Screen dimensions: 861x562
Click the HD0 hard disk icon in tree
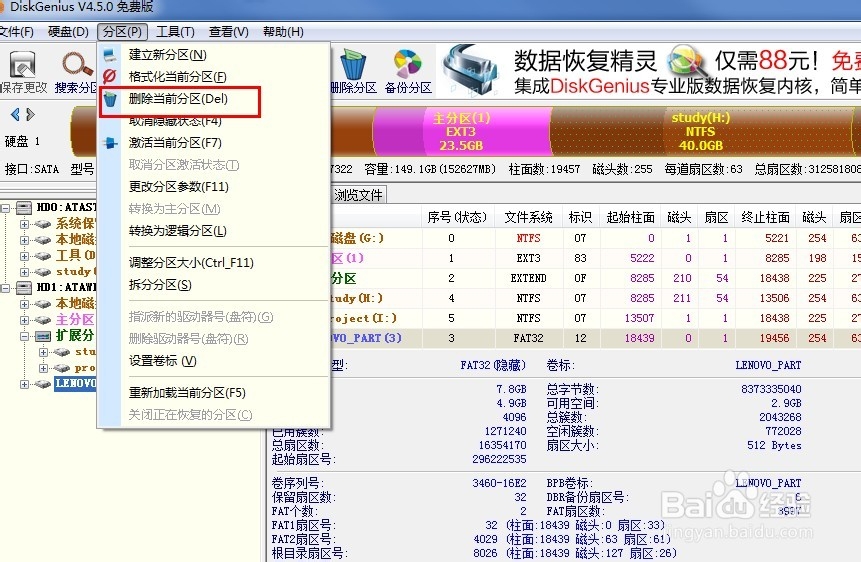[x=24, y=208]
